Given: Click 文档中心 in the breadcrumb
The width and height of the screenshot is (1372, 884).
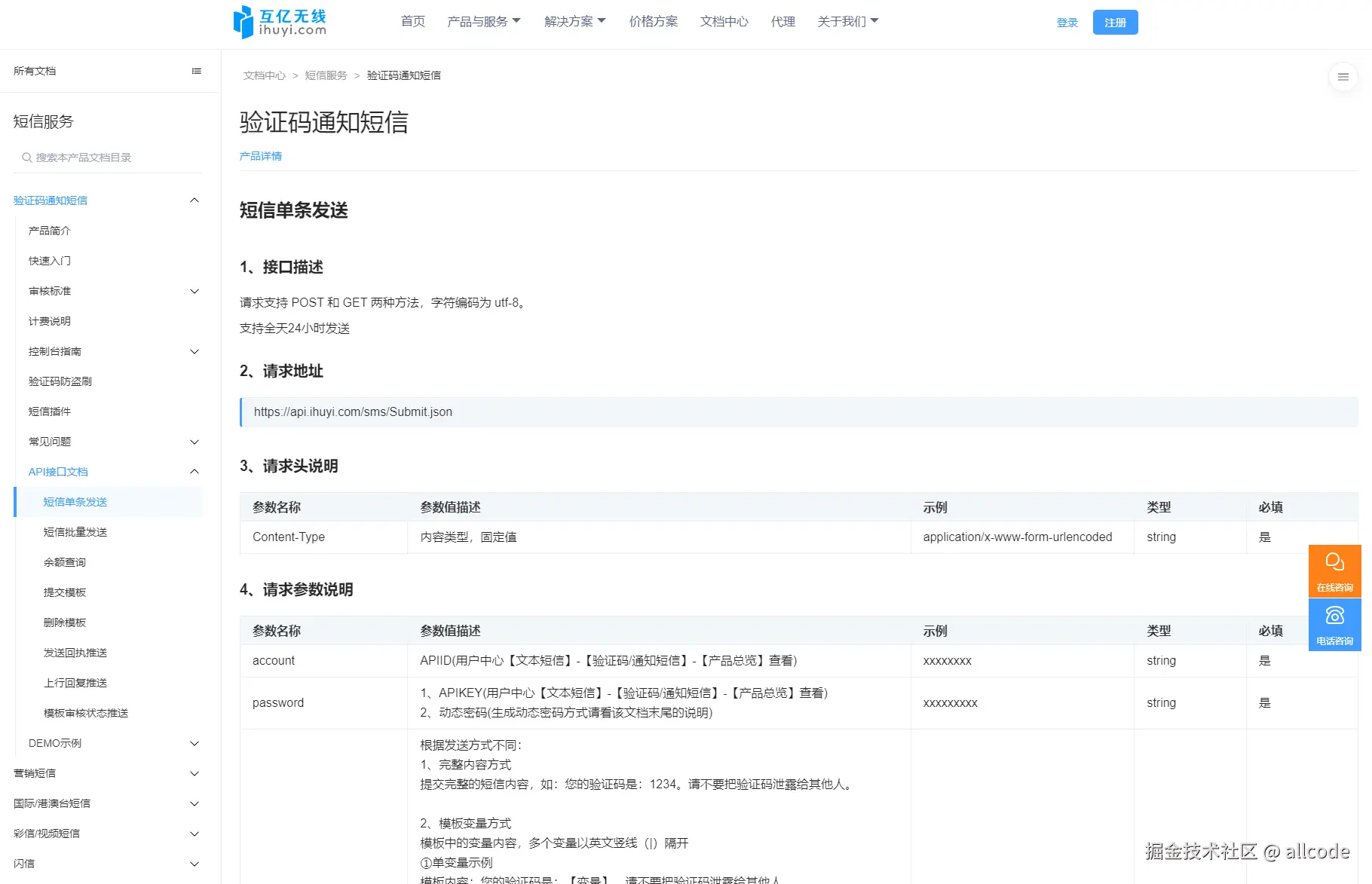Looking at the screenshot, I should (265, 75).
